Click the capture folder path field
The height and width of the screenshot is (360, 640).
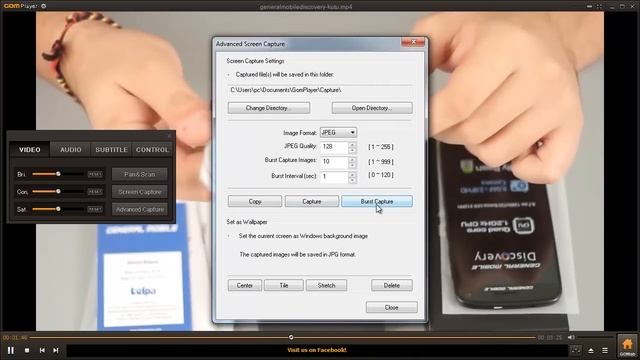320,90
